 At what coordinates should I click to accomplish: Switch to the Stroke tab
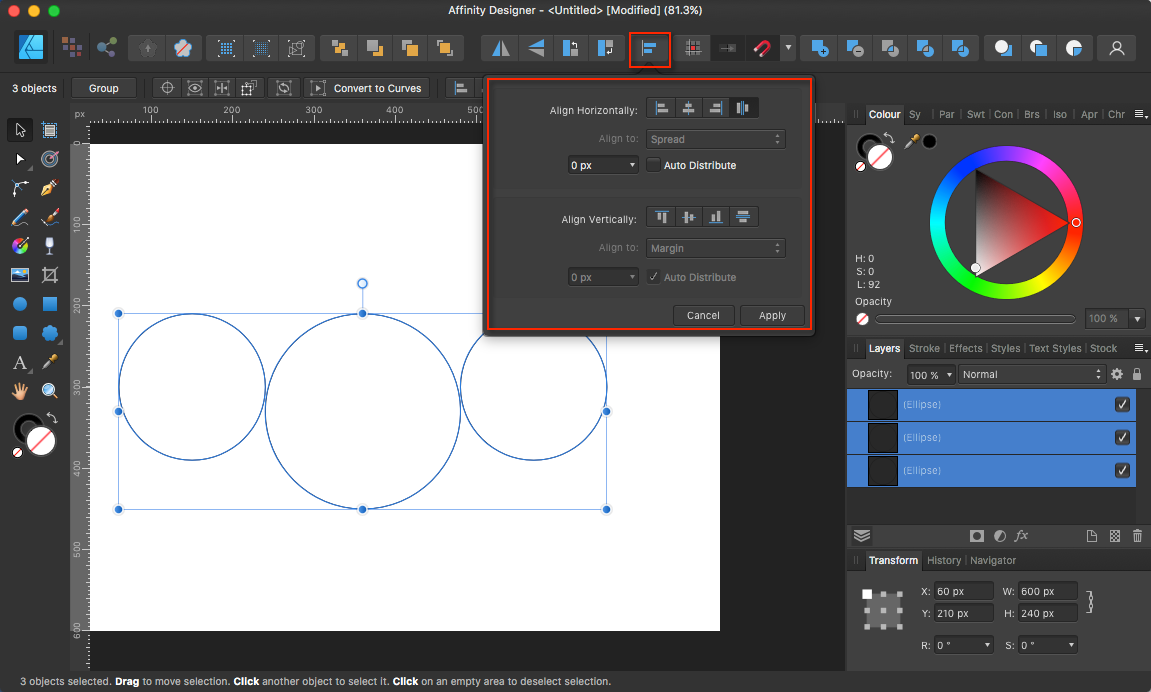923,348
